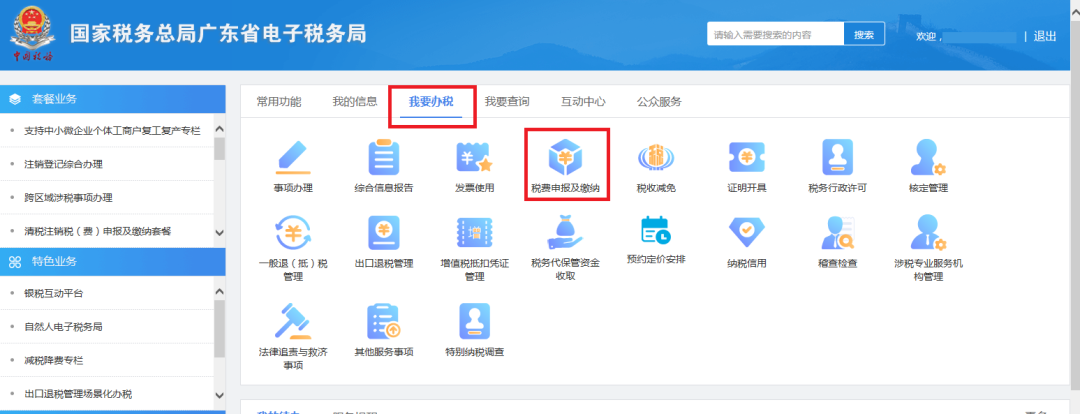1080x414 pixels.
Task: Click 套餐业务 list scroll-up arrow
Action: [219, 129]
